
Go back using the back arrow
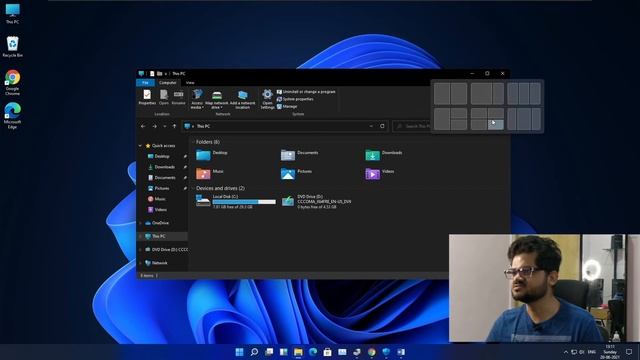coord(143,127)
